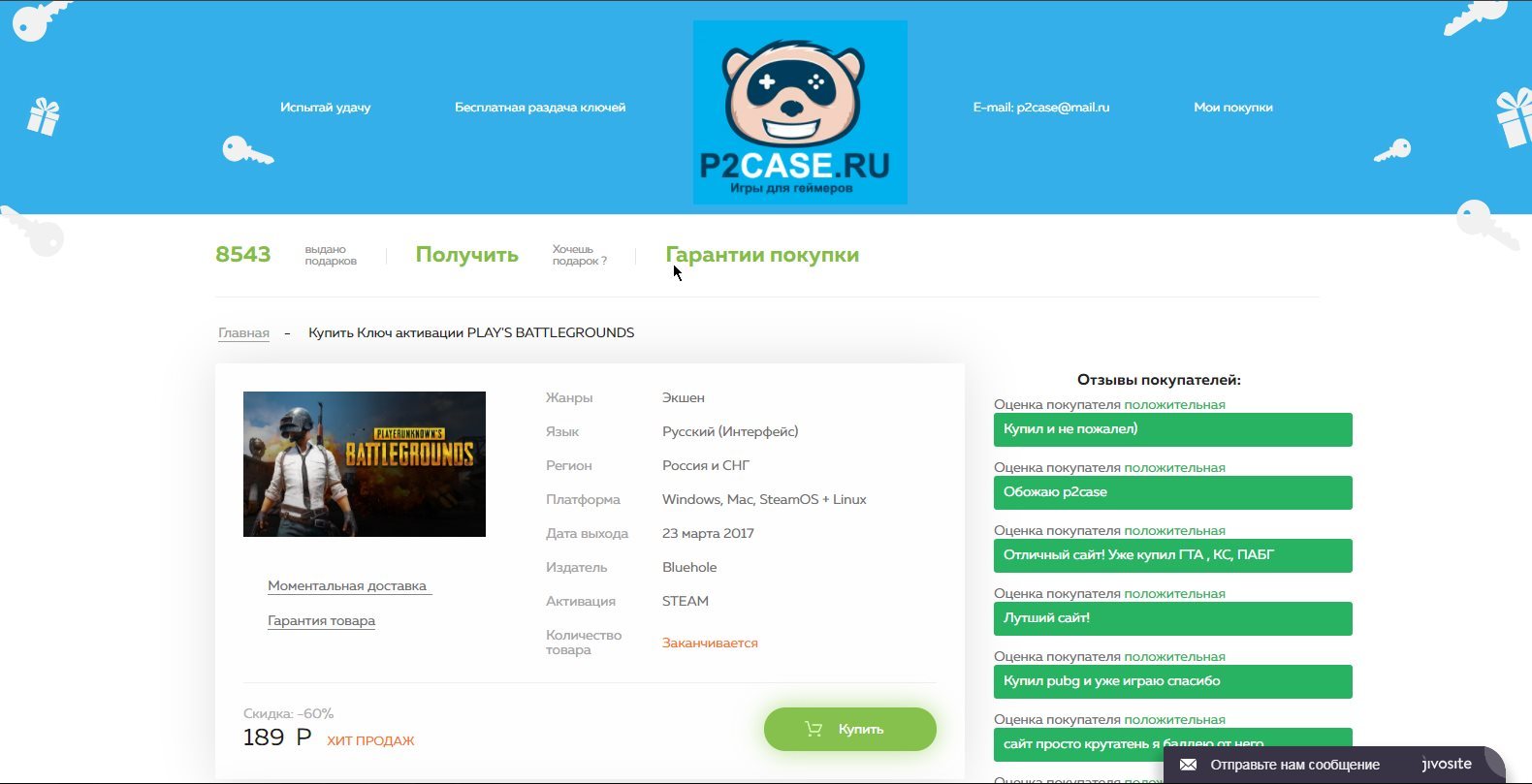Click the '23 марта 2017' release date

click(708, 534)
